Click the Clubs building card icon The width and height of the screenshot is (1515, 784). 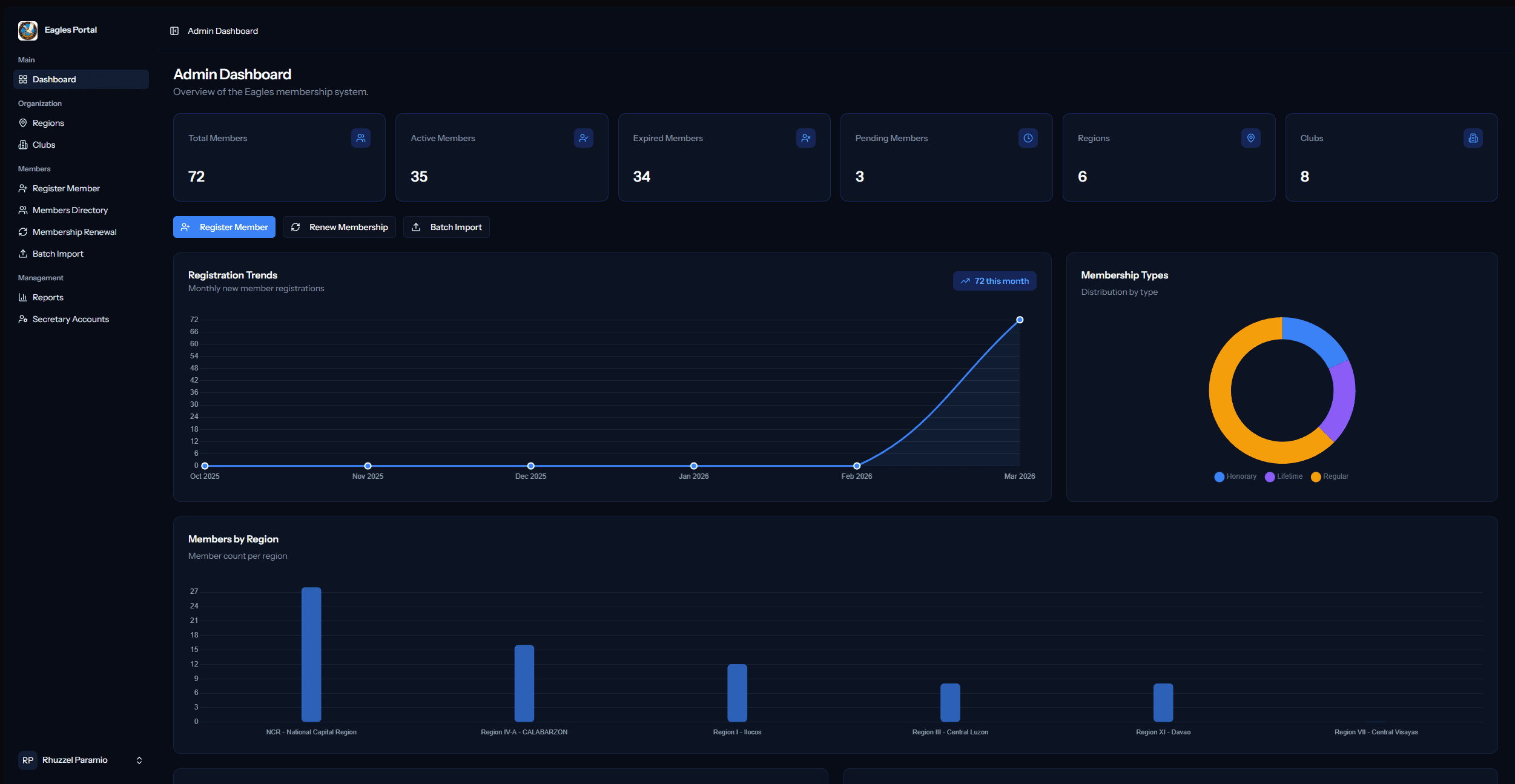[1473, 138]
